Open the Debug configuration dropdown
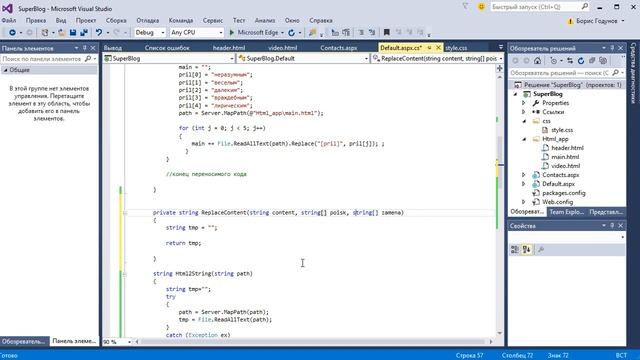Screen dimensions: 640x360 coord(162,32)
